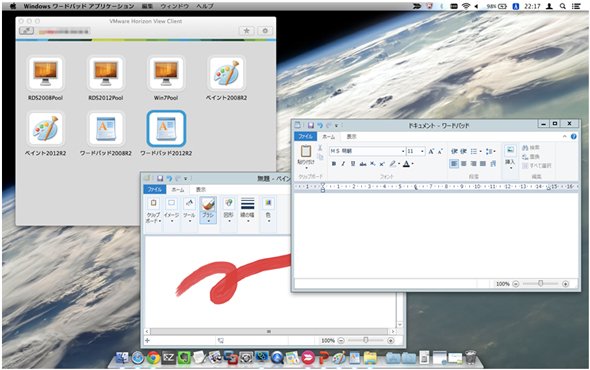This screenshot has height=370, width=590.
Task: Toggle Subscript in WordPad
Action: click(x=373, y=164)
